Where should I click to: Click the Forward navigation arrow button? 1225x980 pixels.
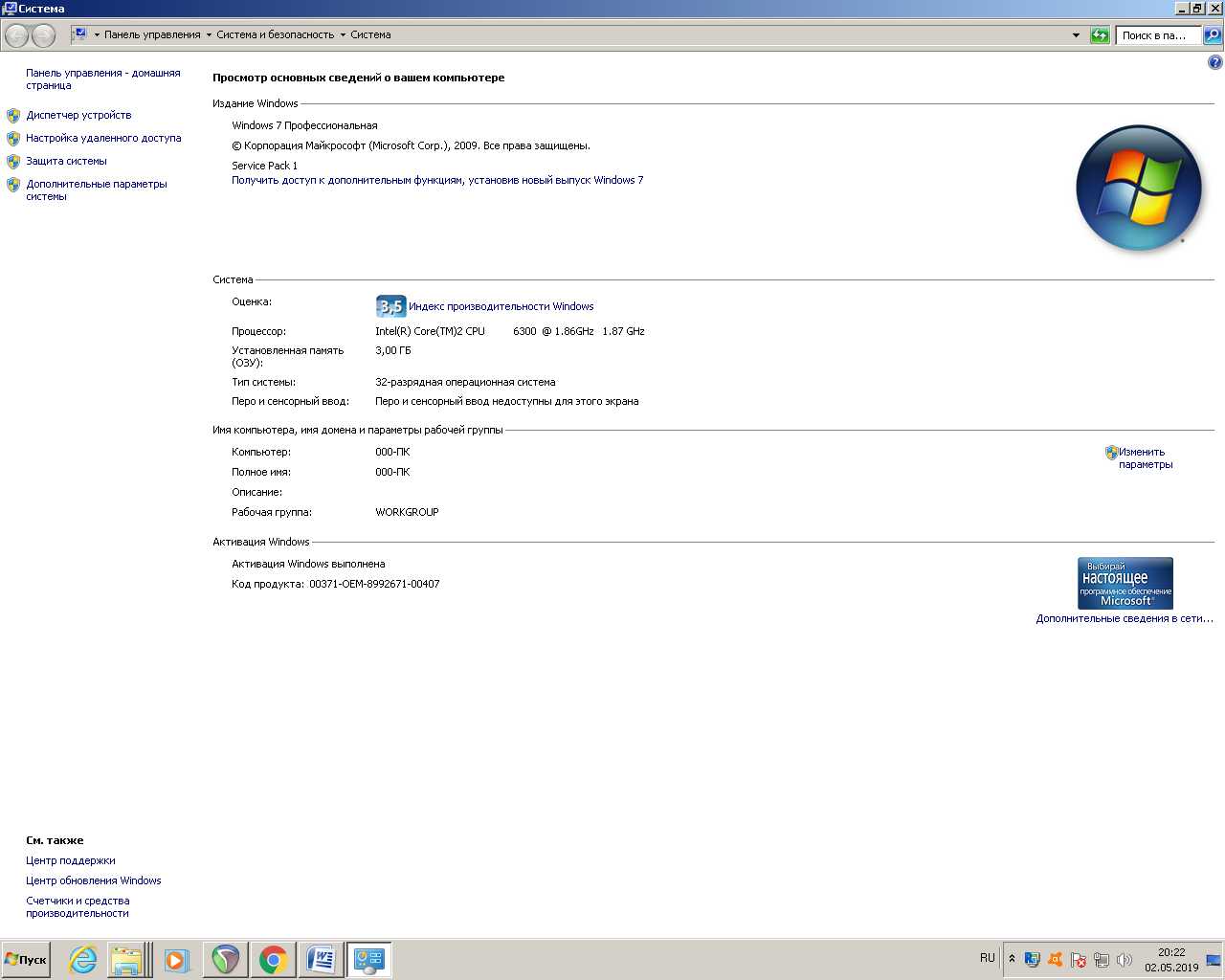[44, 35]
